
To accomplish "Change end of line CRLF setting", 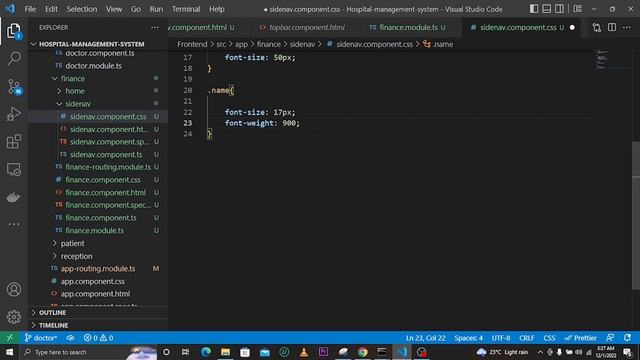I will click(527, 338).
